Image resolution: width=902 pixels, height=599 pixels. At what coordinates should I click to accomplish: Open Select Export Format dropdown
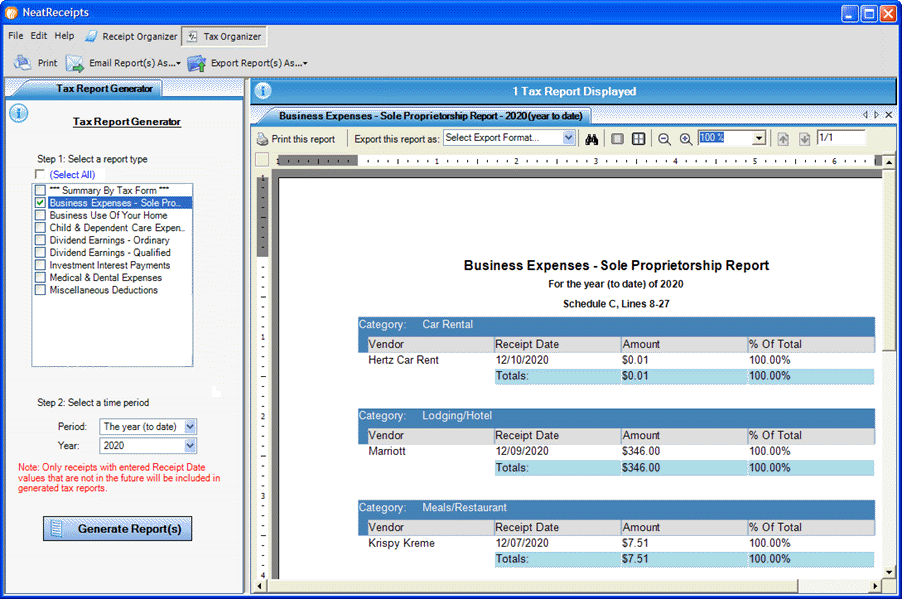[568, 138]
